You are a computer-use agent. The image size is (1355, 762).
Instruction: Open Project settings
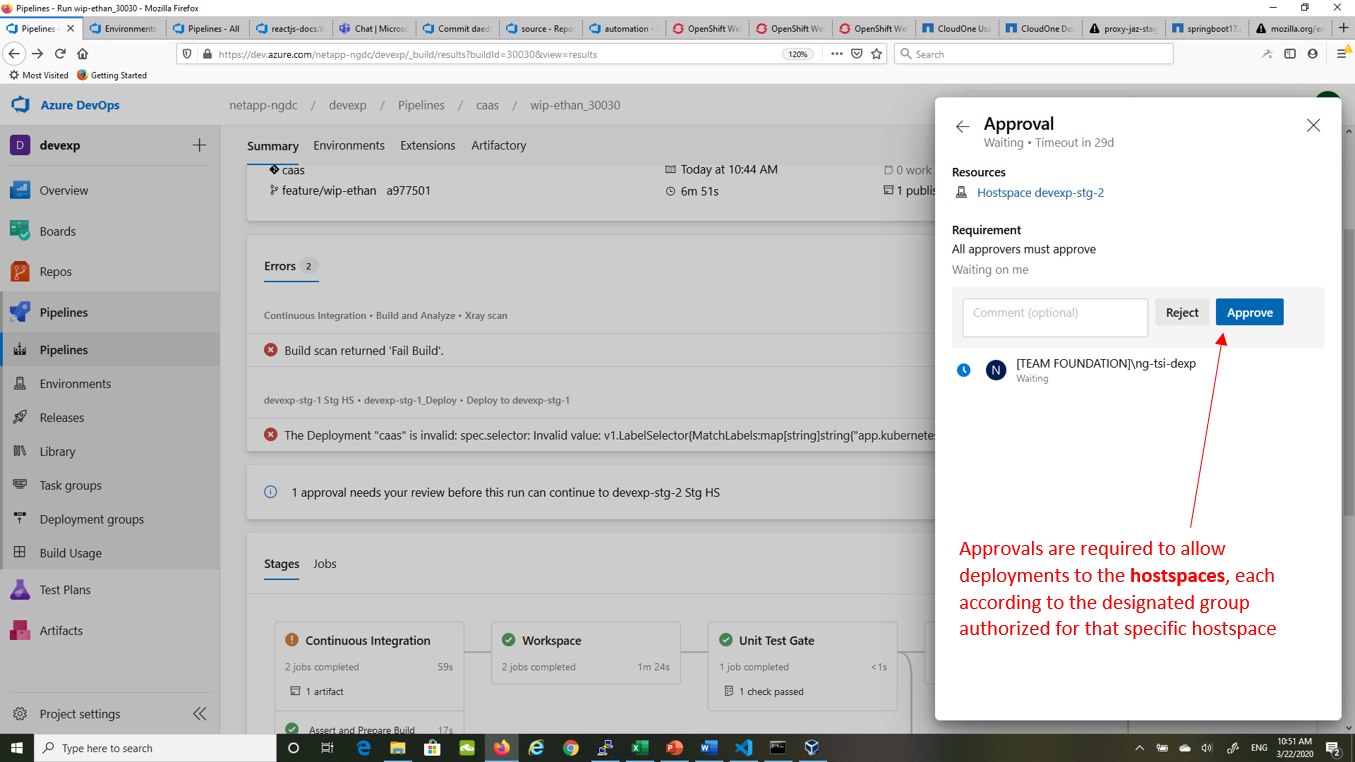[x=79, y=714]
